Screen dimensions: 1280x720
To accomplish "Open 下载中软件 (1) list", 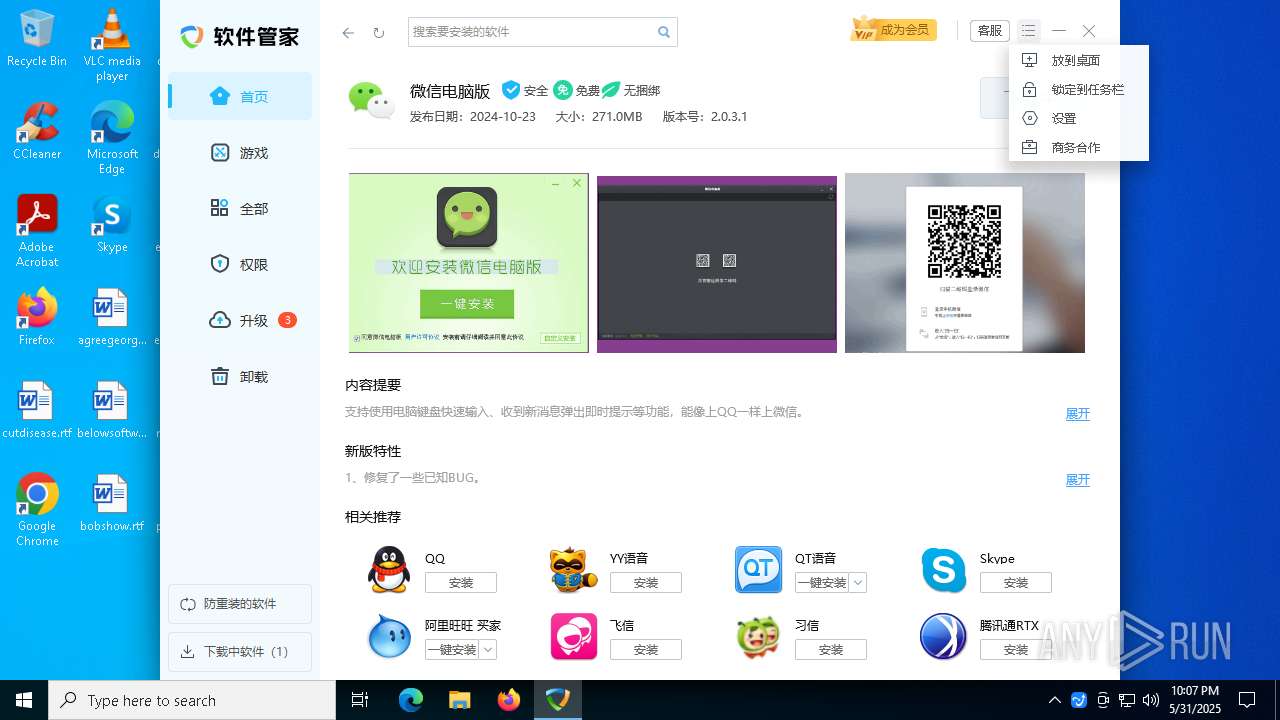I will tap(240, 652).
